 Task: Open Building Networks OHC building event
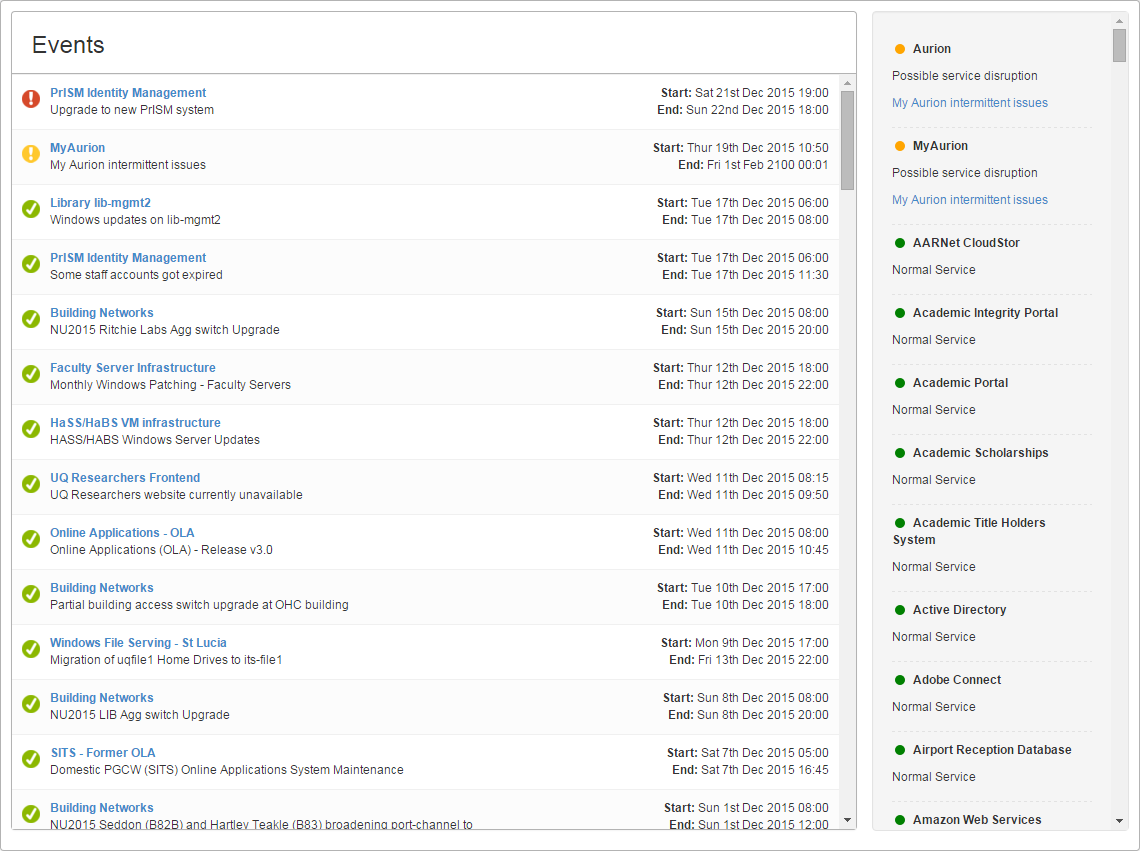click(x=102, y=588)
